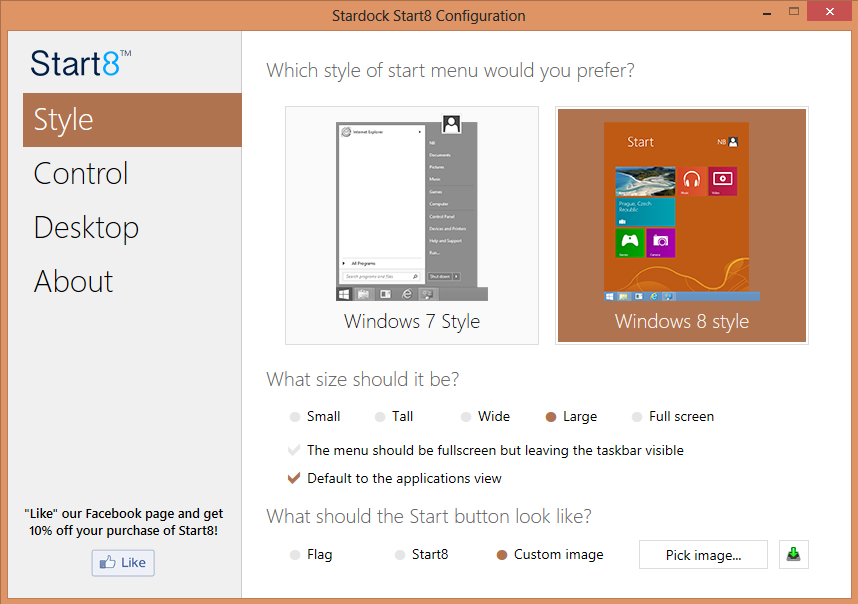The image size is (858, 604).
Task: Select the Windows 7 Style preview
Action: tap(411, 225)
